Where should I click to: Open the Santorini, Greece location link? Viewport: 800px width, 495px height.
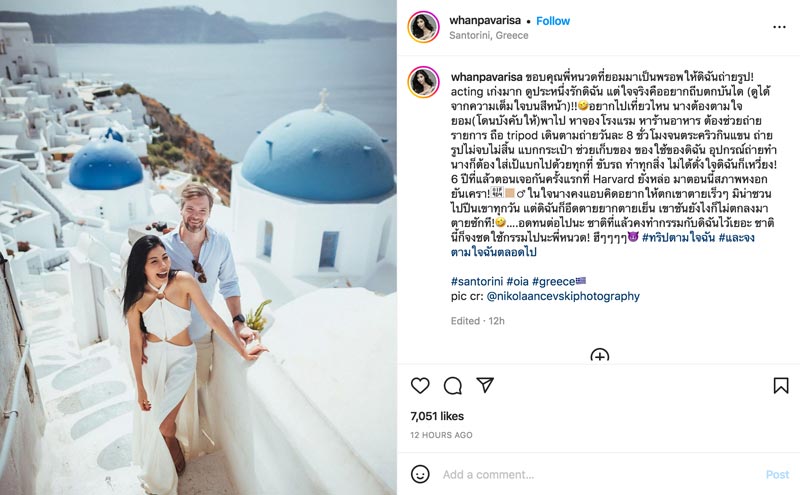coord(488,35)
